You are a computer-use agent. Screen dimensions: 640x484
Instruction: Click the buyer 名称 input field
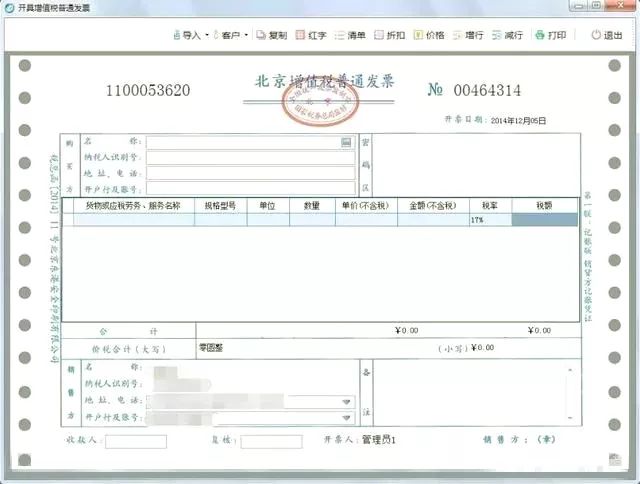click(251, 142)
